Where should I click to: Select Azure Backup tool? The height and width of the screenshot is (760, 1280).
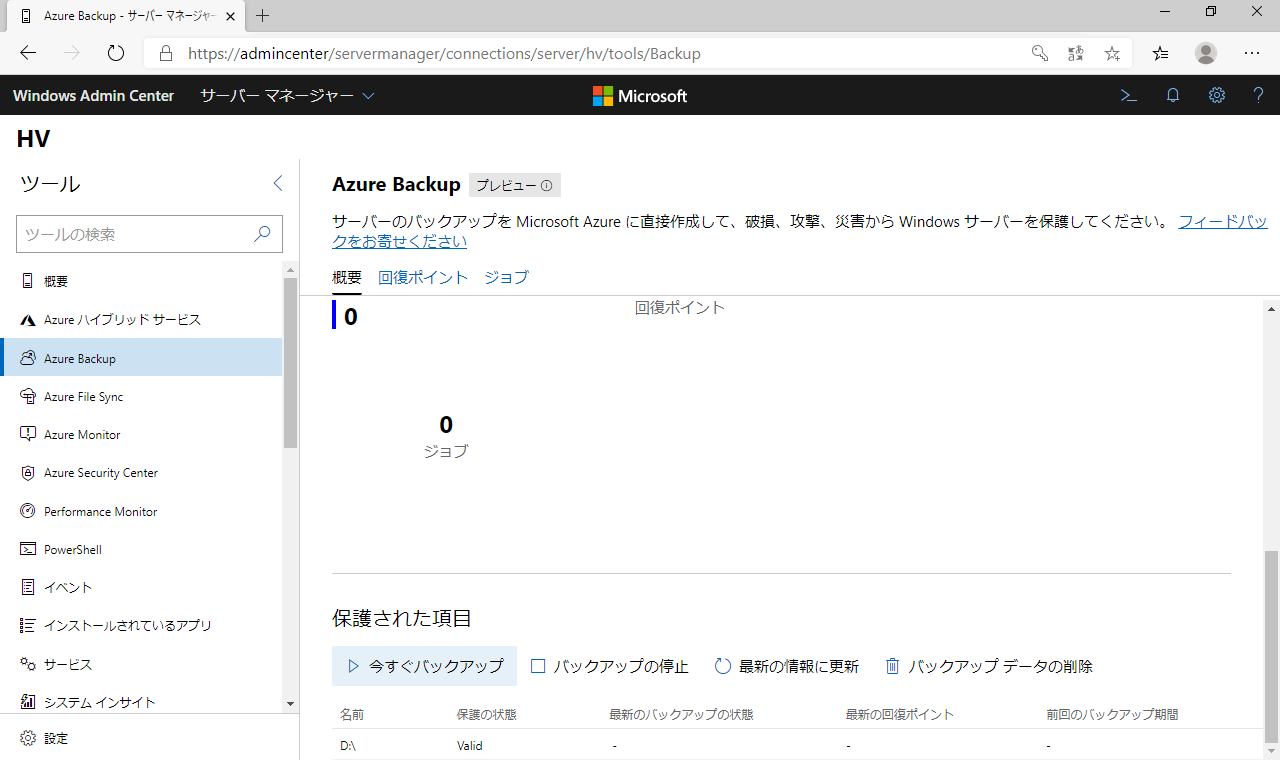[x=141, y=358]
